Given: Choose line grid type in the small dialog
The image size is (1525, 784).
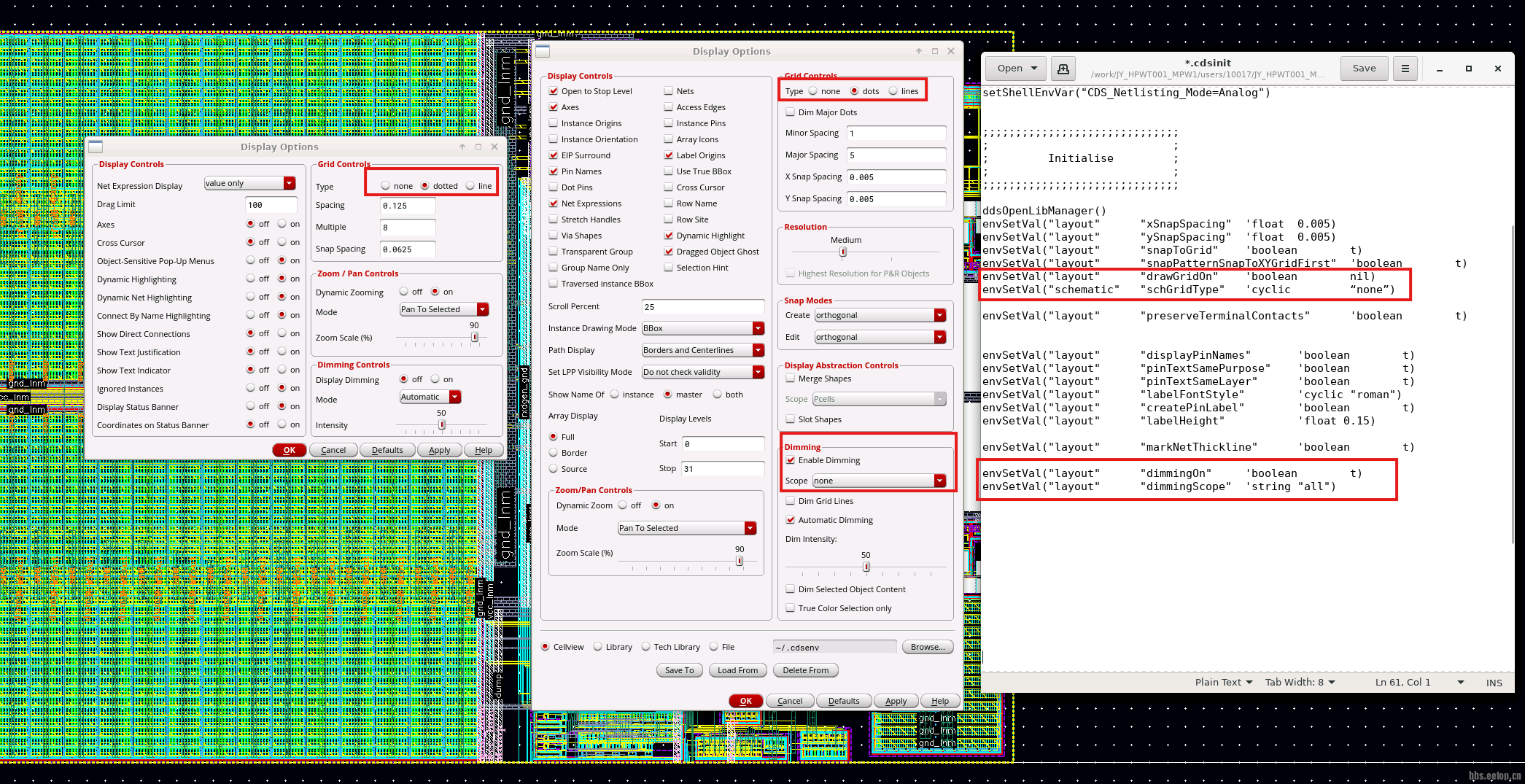Looking at the screenshot, I should (x=470, y=186).
